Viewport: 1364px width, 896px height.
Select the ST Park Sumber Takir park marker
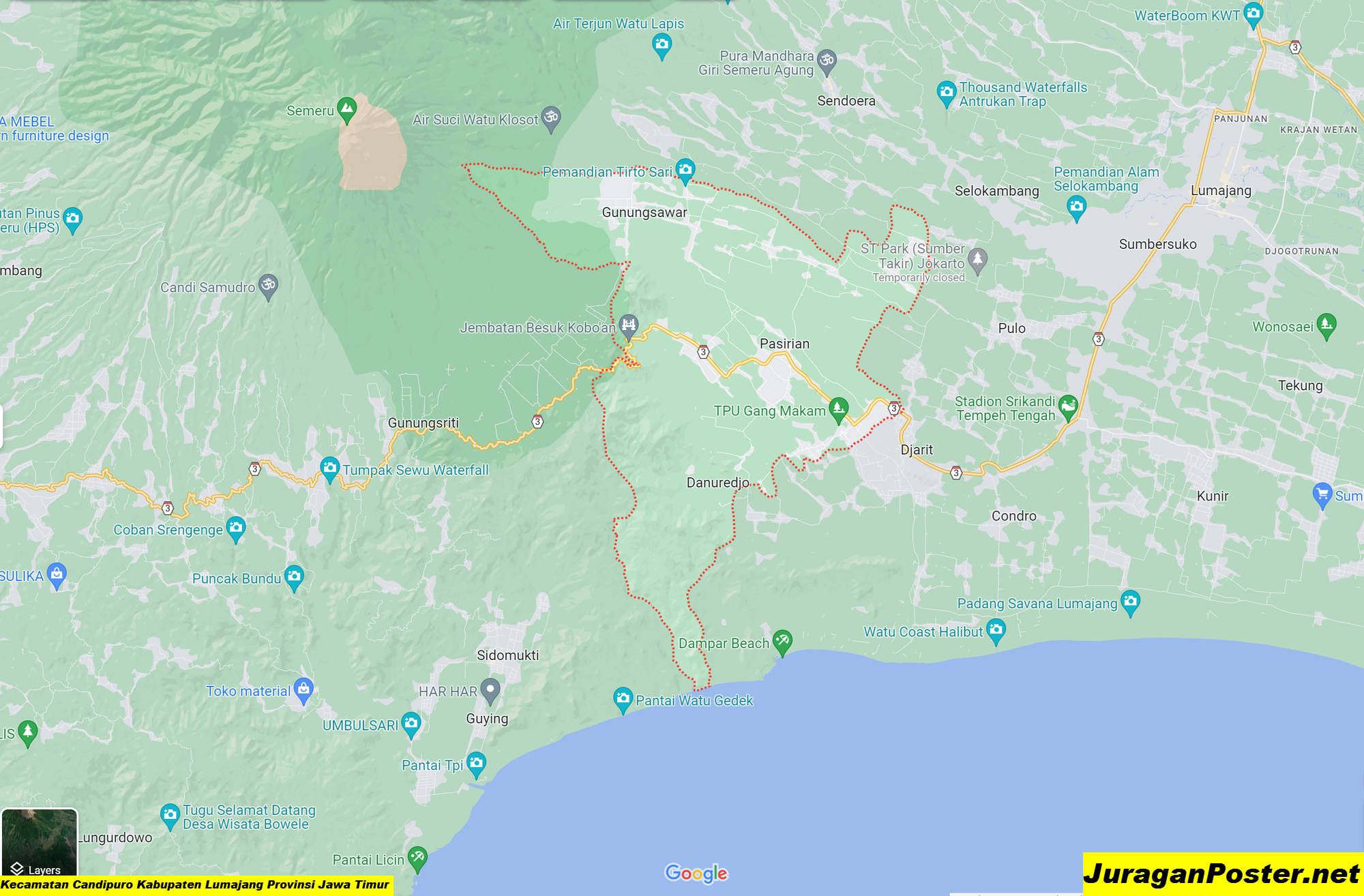(978, 260)
